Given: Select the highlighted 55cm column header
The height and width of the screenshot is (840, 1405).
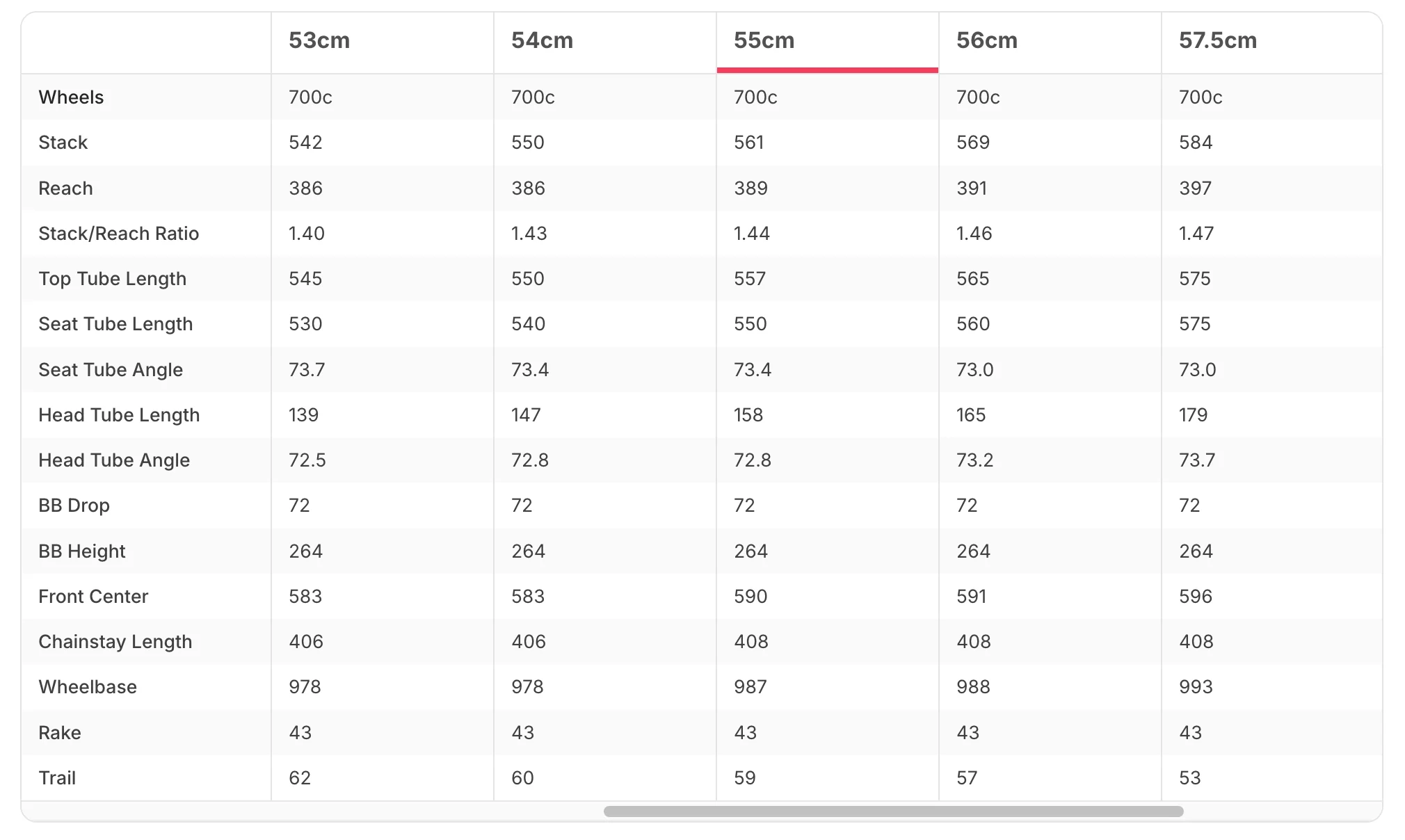Looking at the screenshot, I should (764, 40).
